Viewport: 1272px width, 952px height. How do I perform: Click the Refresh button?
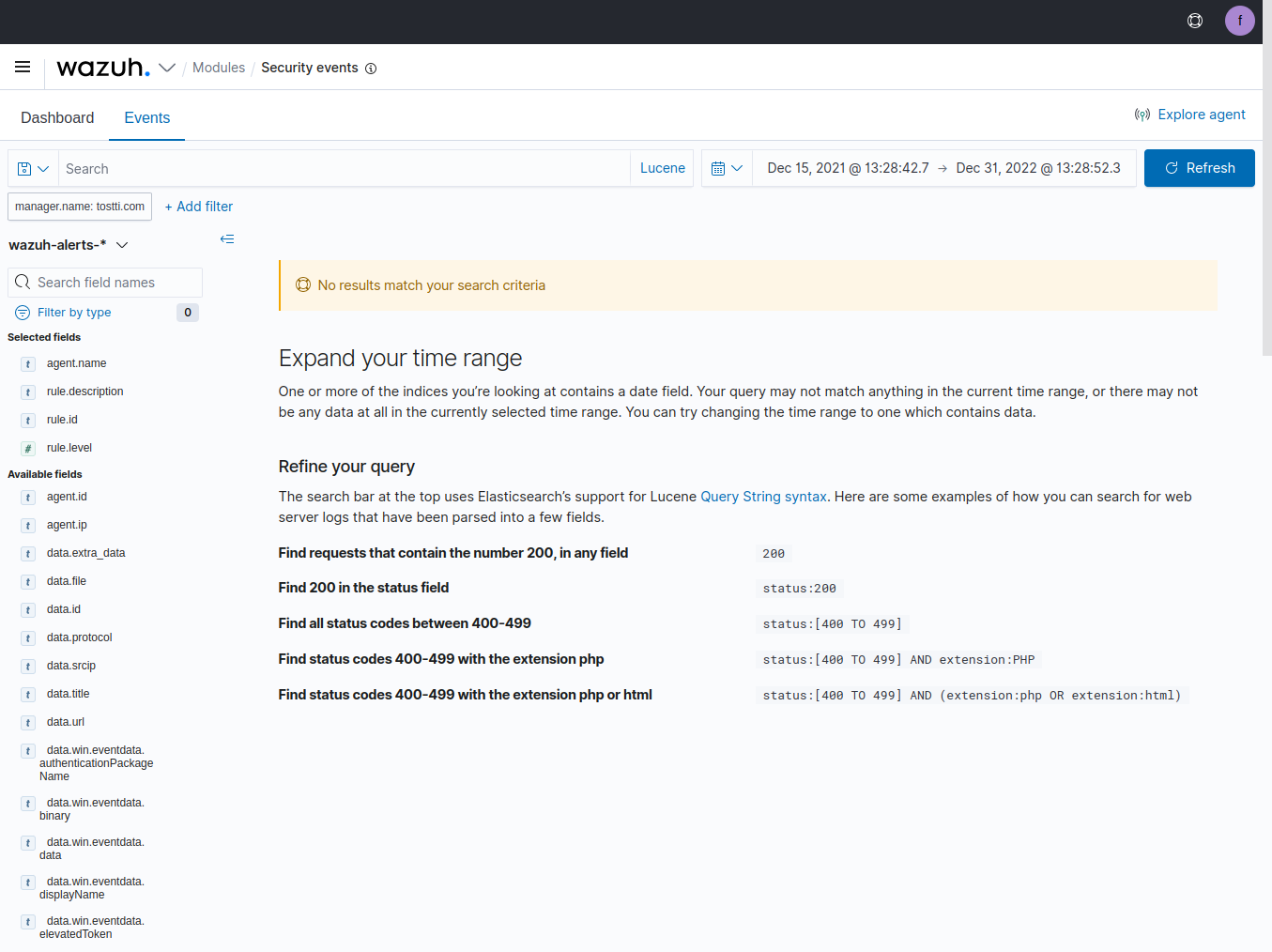(x=1199, y=168)
